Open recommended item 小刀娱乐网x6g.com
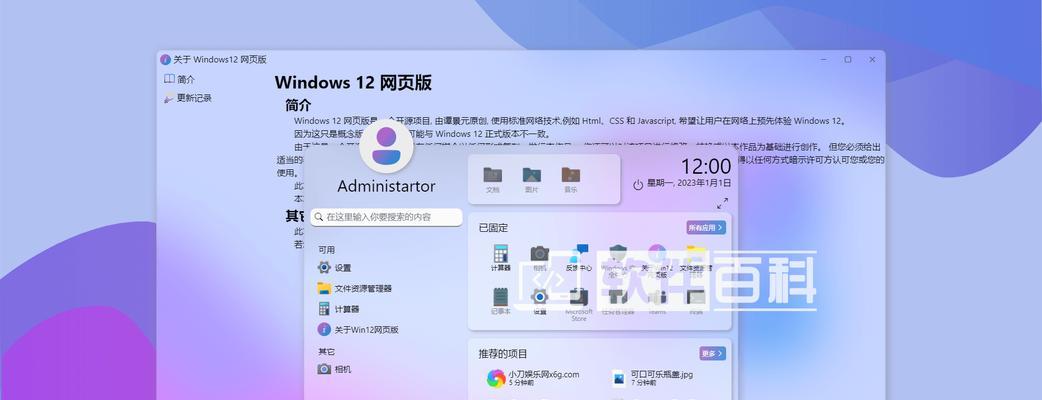 coord(533,378)
